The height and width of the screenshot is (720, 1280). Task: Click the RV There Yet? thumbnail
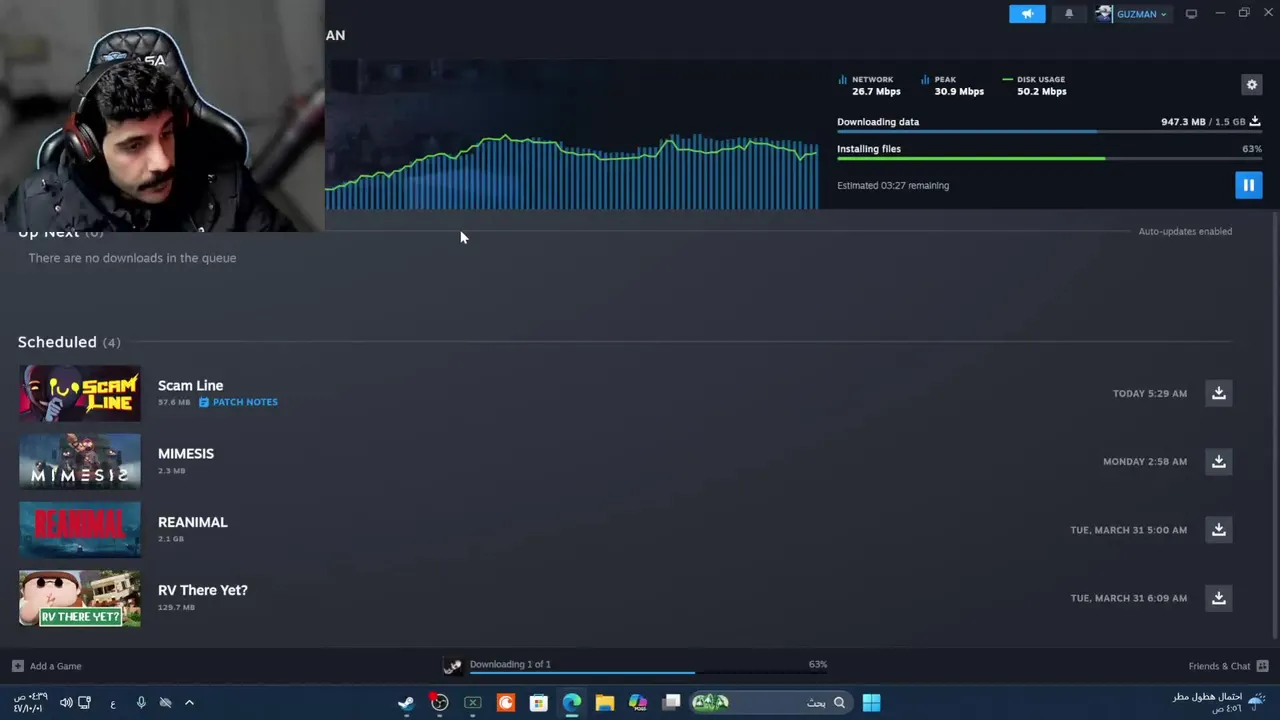click(80, 598)
